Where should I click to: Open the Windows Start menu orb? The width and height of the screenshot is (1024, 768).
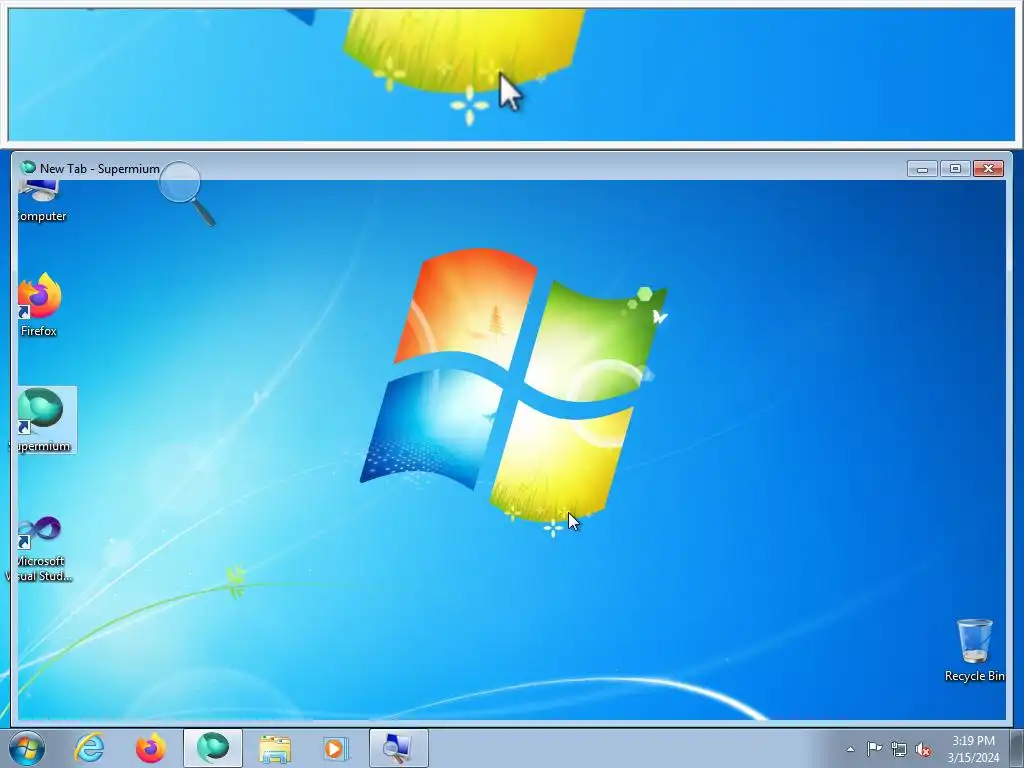pyautogui.click(x=27, y=748)
